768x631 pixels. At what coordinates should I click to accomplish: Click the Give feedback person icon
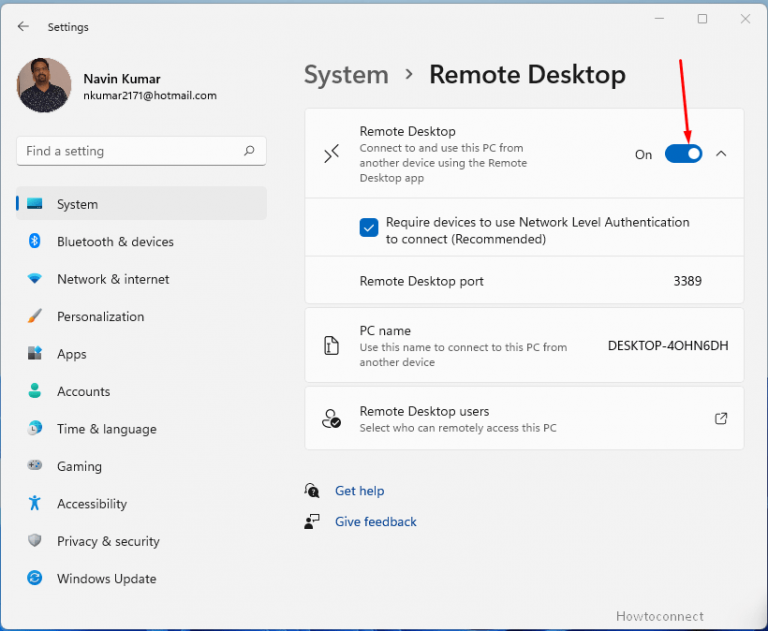(x=312, y=522)
